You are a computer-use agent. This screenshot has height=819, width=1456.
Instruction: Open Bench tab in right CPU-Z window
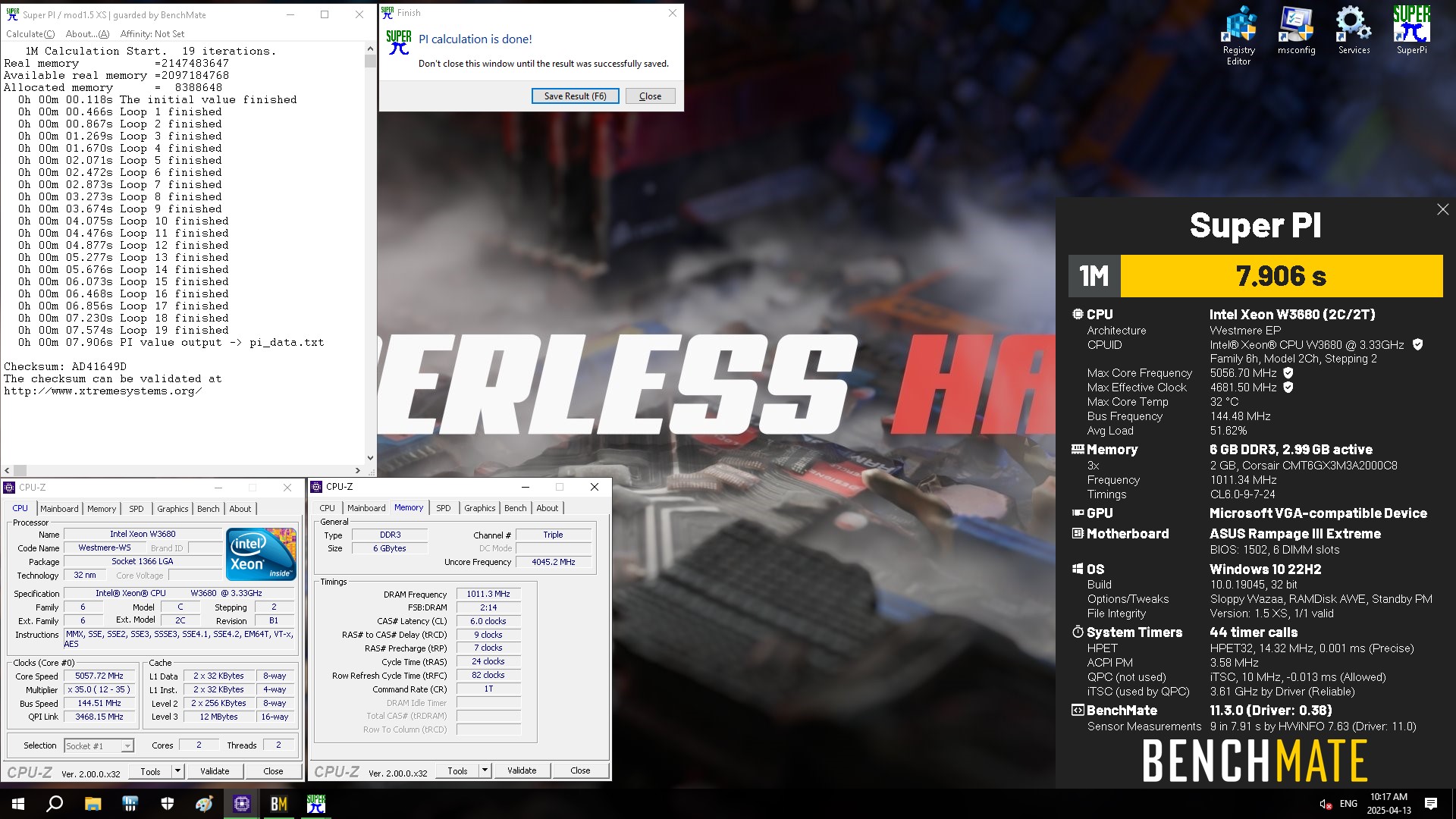click(x=516, y=508)
